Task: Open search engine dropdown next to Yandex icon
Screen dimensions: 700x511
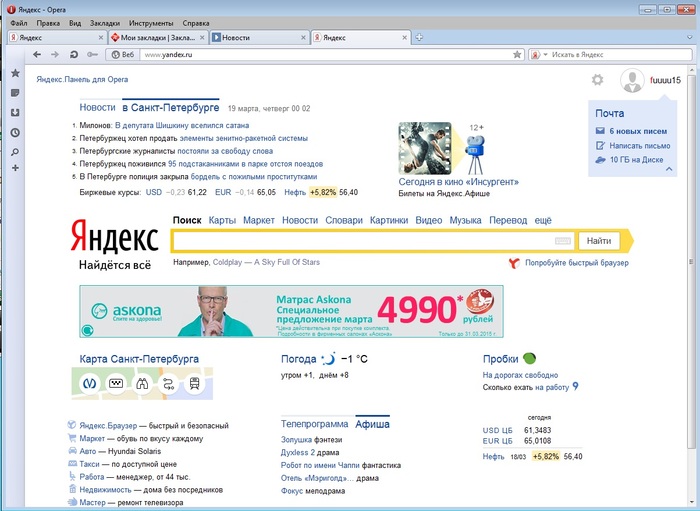Action: pyautogui.click(x=546, y=54)
